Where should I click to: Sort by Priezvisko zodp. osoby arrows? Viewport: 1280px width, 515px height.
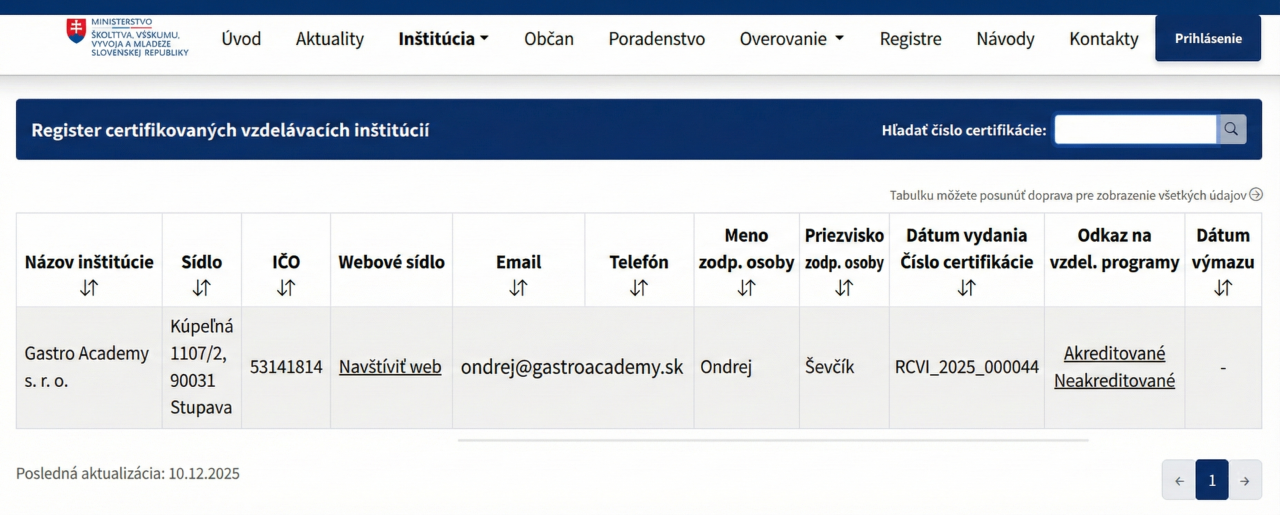844,288
